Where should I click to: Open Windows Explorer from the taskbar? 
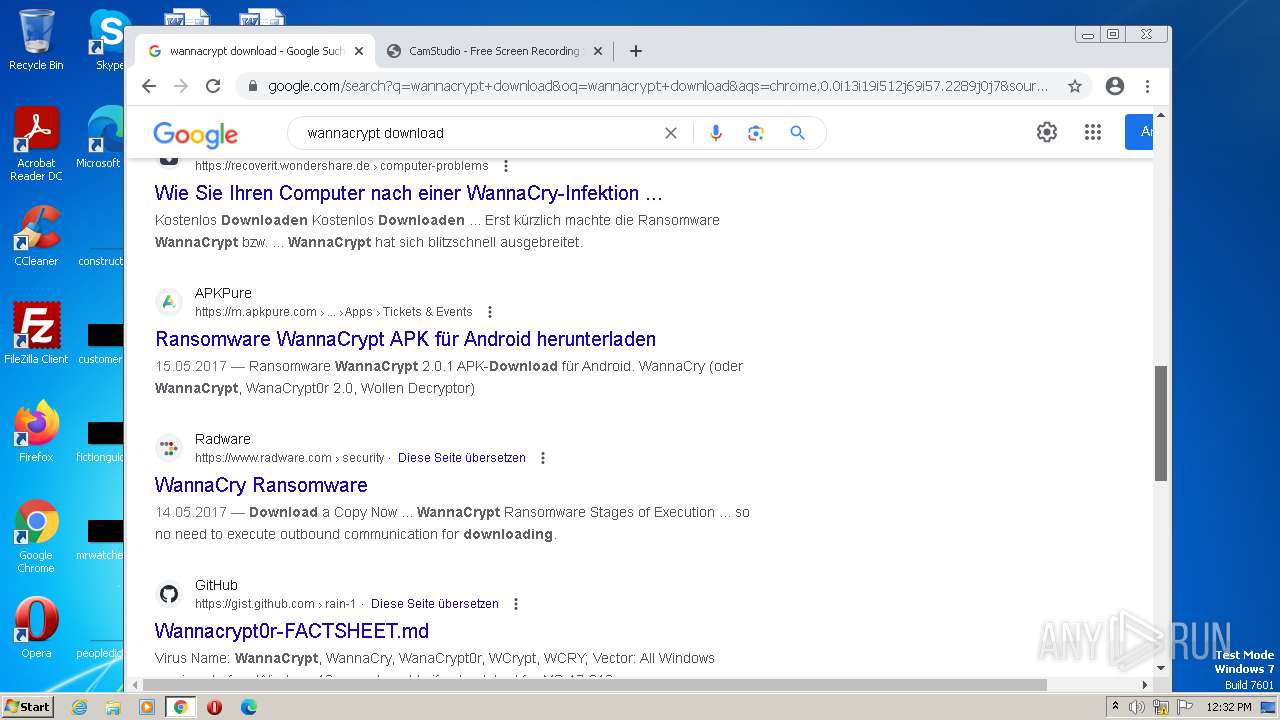(113, 707)
